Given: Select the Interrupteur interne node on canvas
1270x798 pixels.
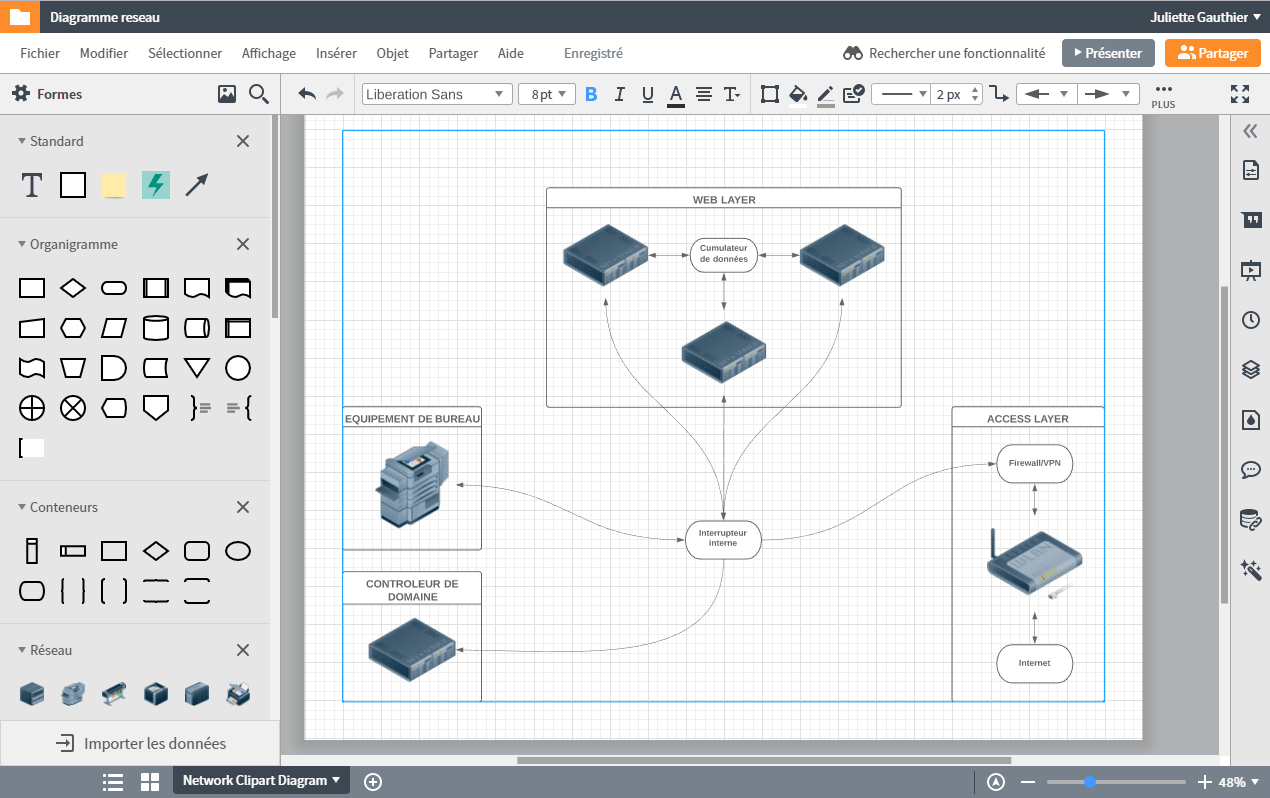Looking at the screenshot, I should coord(723,539).
